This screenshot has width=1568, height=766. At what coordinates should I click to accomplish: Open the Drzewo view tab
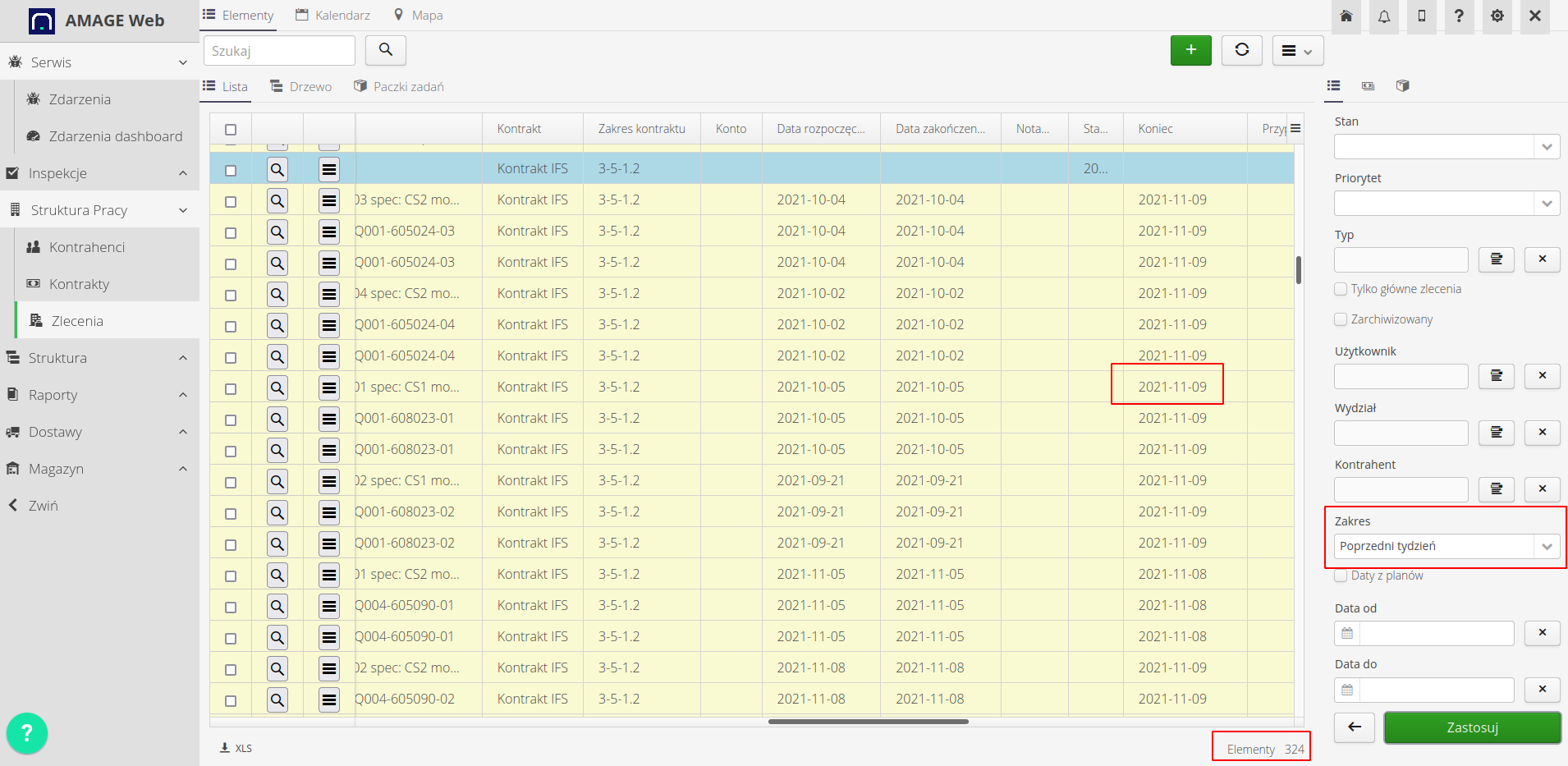point(300,86)
